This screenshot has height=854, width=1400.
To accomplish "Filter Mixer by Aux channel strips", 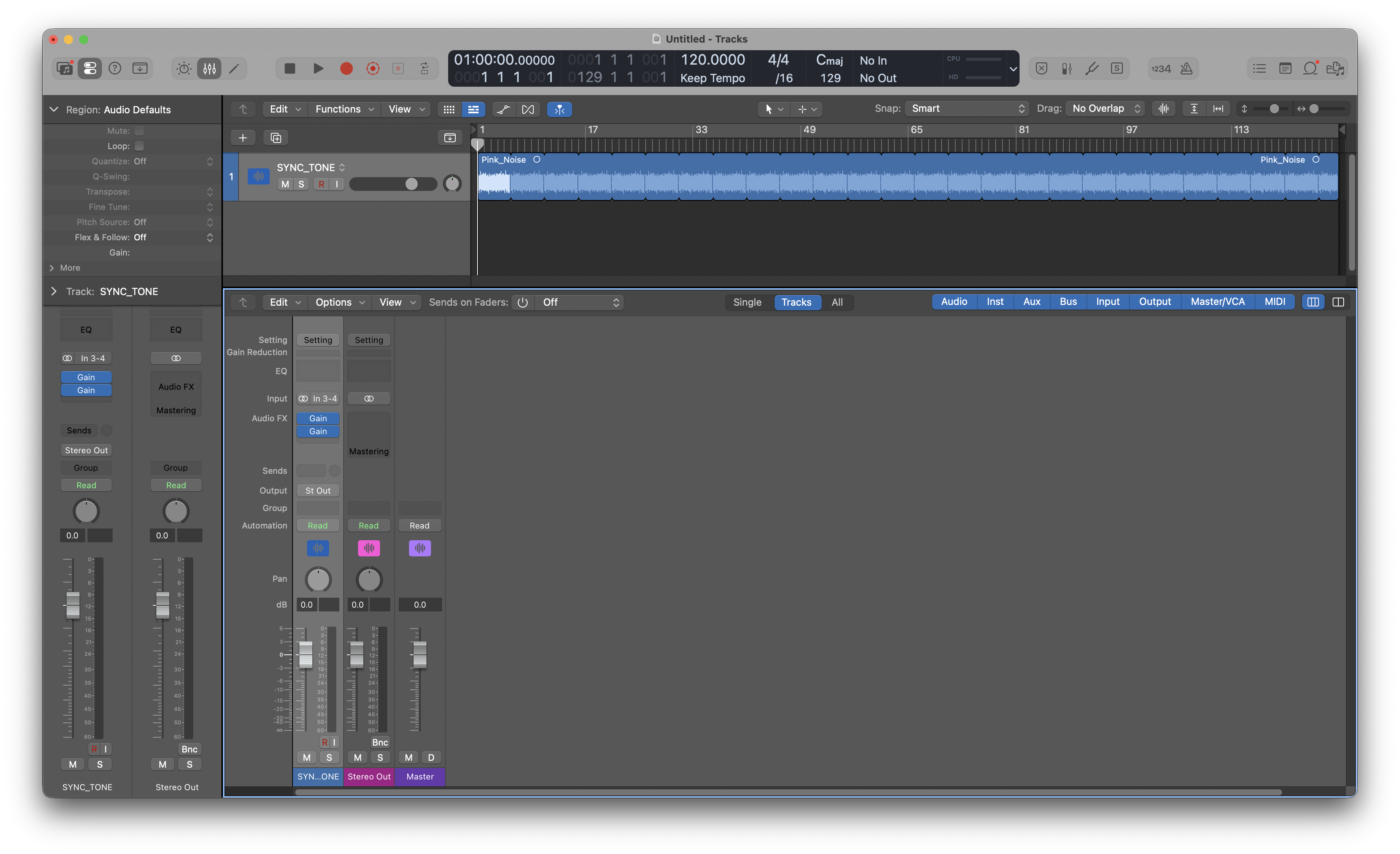I will (x=1032, y=302).
